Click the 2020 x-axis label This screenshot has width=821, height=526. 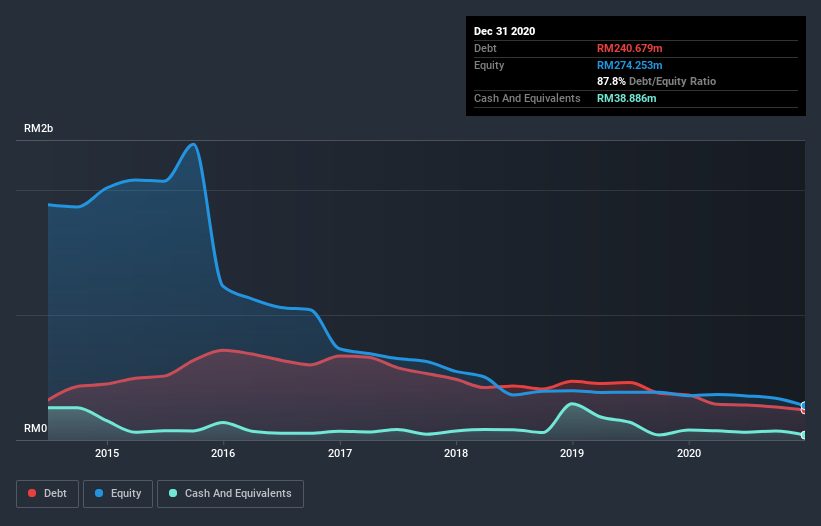689,453
